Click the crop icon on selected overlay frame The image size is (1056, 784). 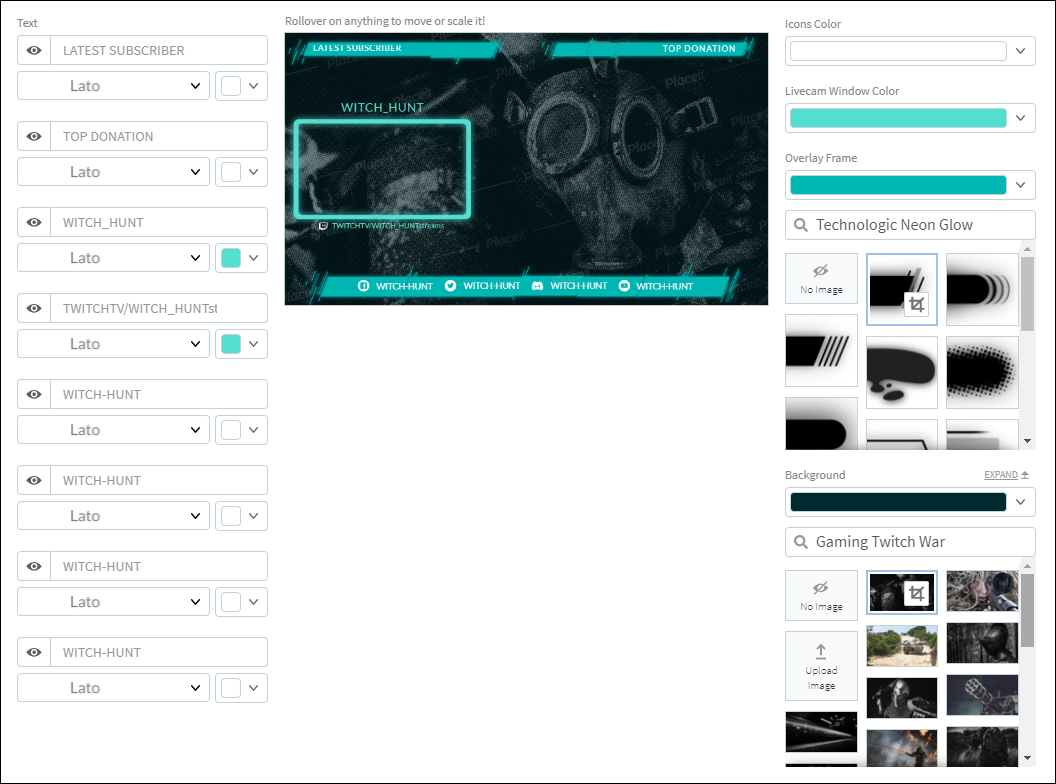coord(917,304)
